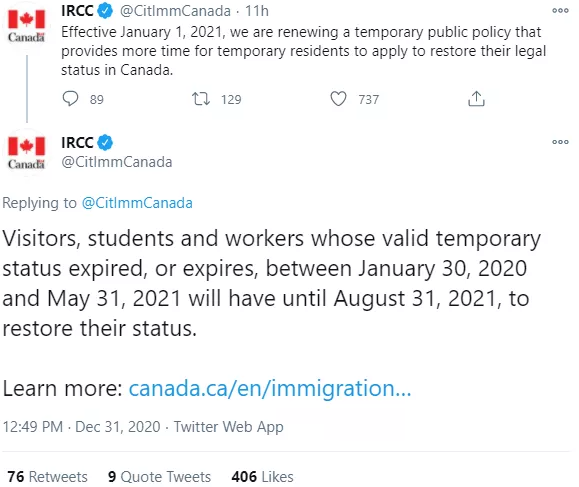Click the 12:49 PM Dec 31, 2020 timestamp
Screen dimensions: 579x487
[82, 427]
